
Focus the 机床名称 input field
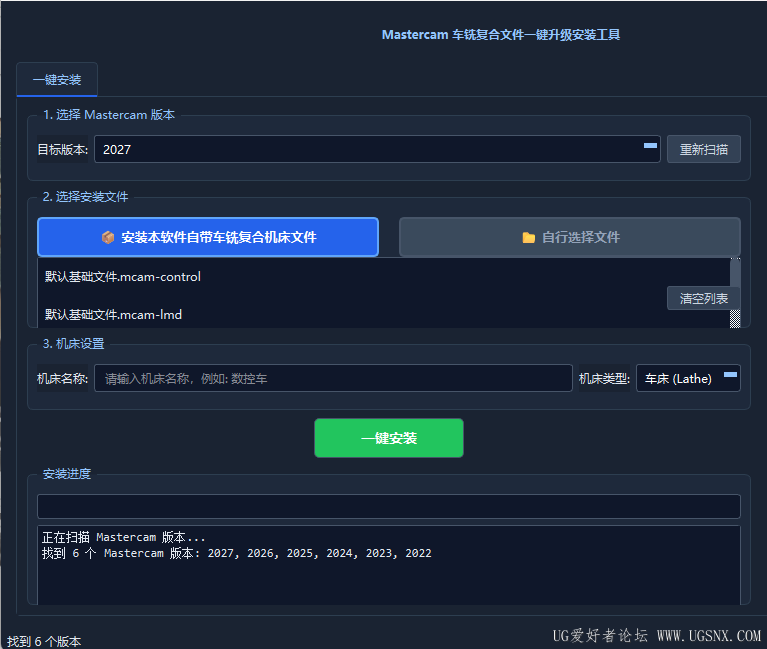click(333, 378)
